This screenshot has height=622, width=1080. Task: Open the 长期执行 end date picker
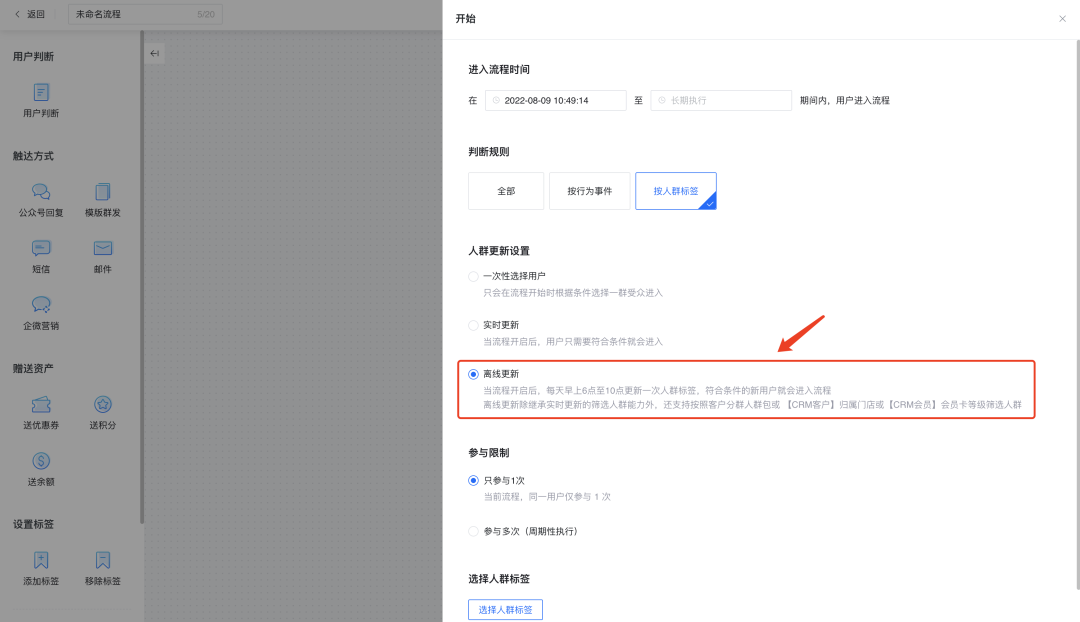720,100
